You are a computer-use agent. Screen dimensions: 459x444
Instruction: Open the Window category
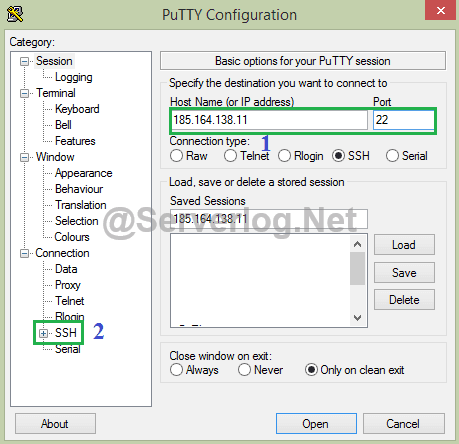coord(55,157)
